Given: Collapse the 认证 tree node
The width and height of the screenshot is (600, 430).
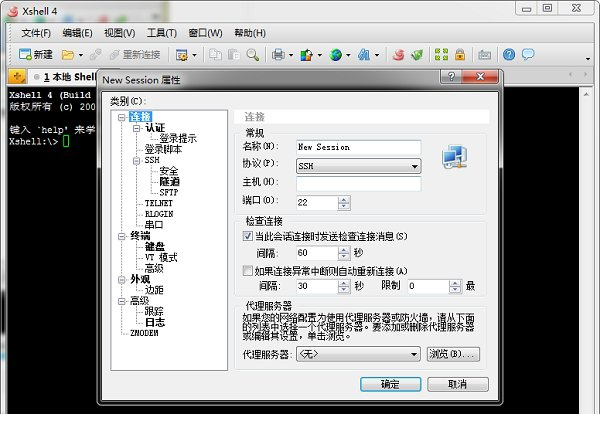Looking at the screenshot, I should tap(136, 128).
